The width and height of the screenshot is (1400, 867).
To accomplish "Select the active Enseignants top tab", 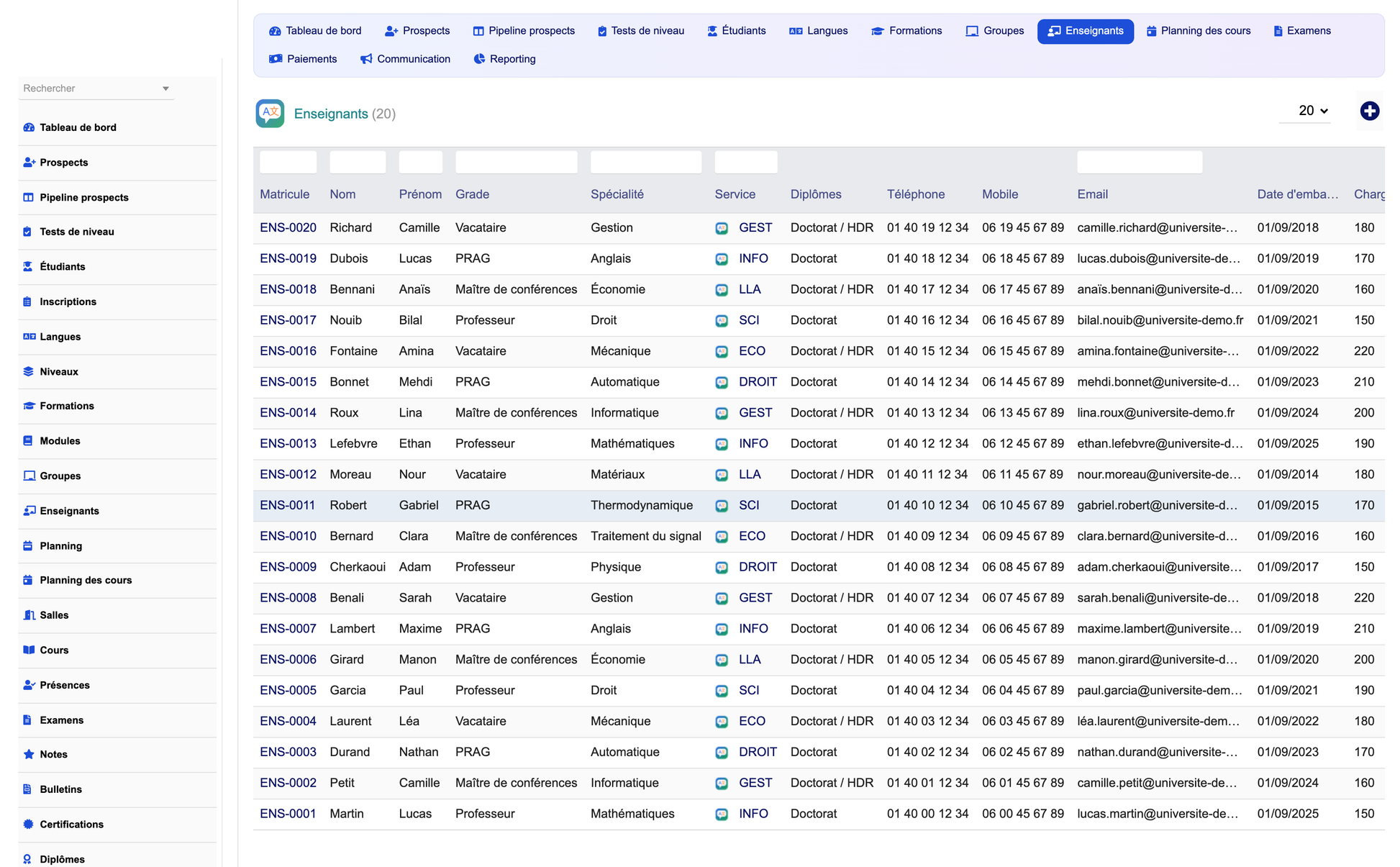I will pos(1085,31).
